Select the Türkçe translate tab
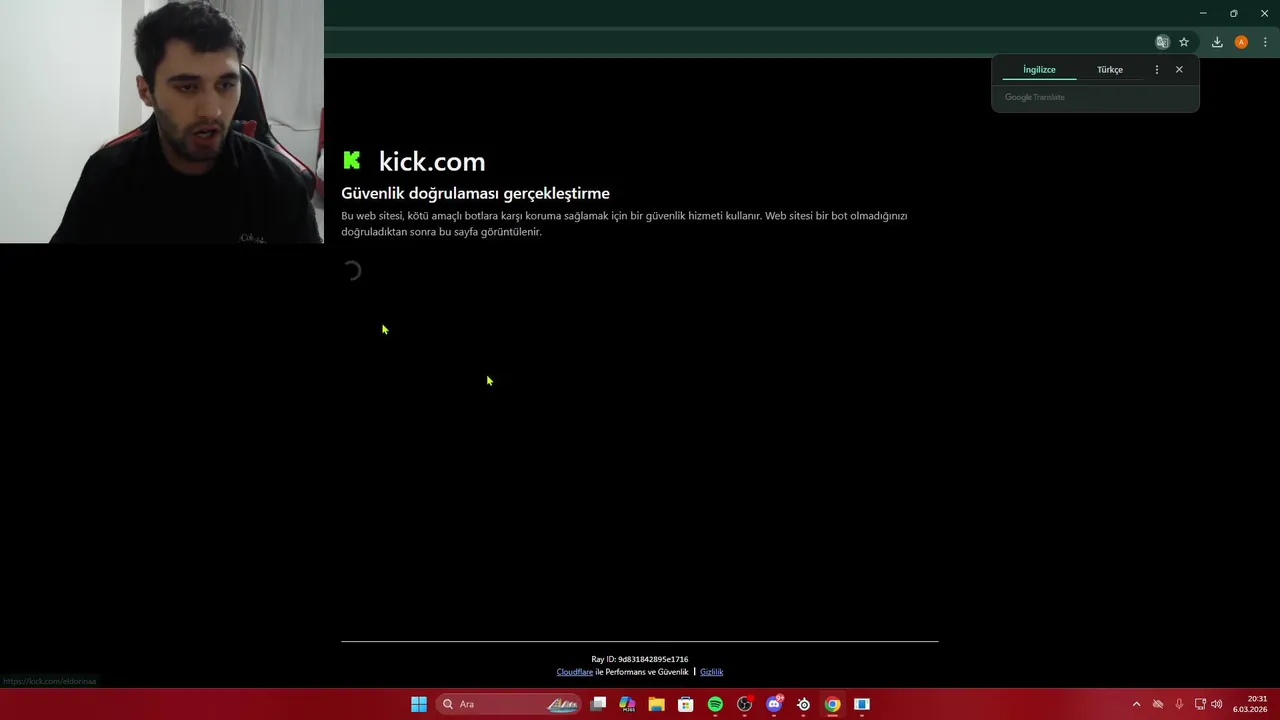 (1110, 70)
